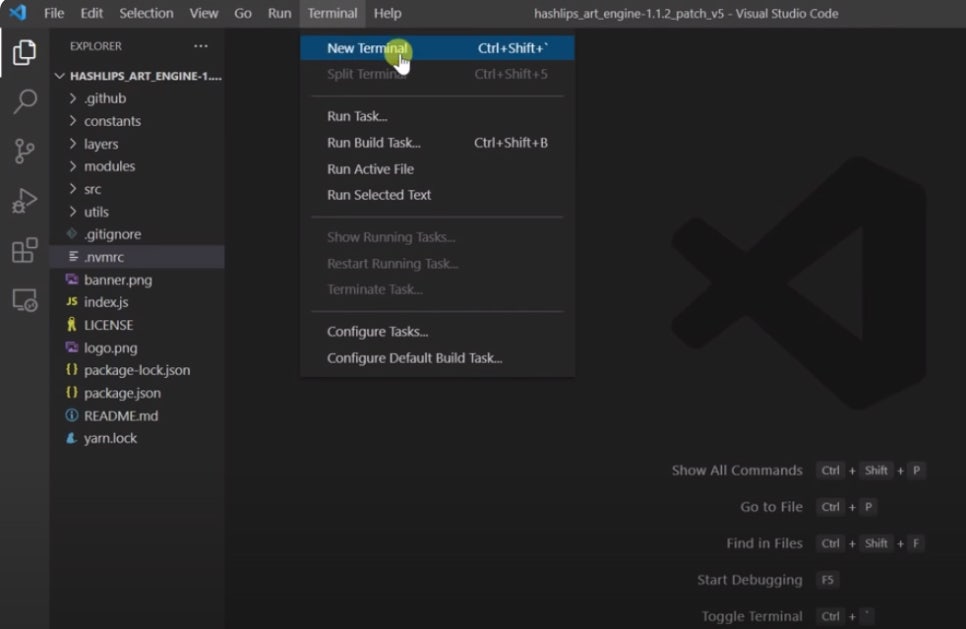966x629 pixels.
Task: Open the banner.png file name
Action: [x=118, y=280]
